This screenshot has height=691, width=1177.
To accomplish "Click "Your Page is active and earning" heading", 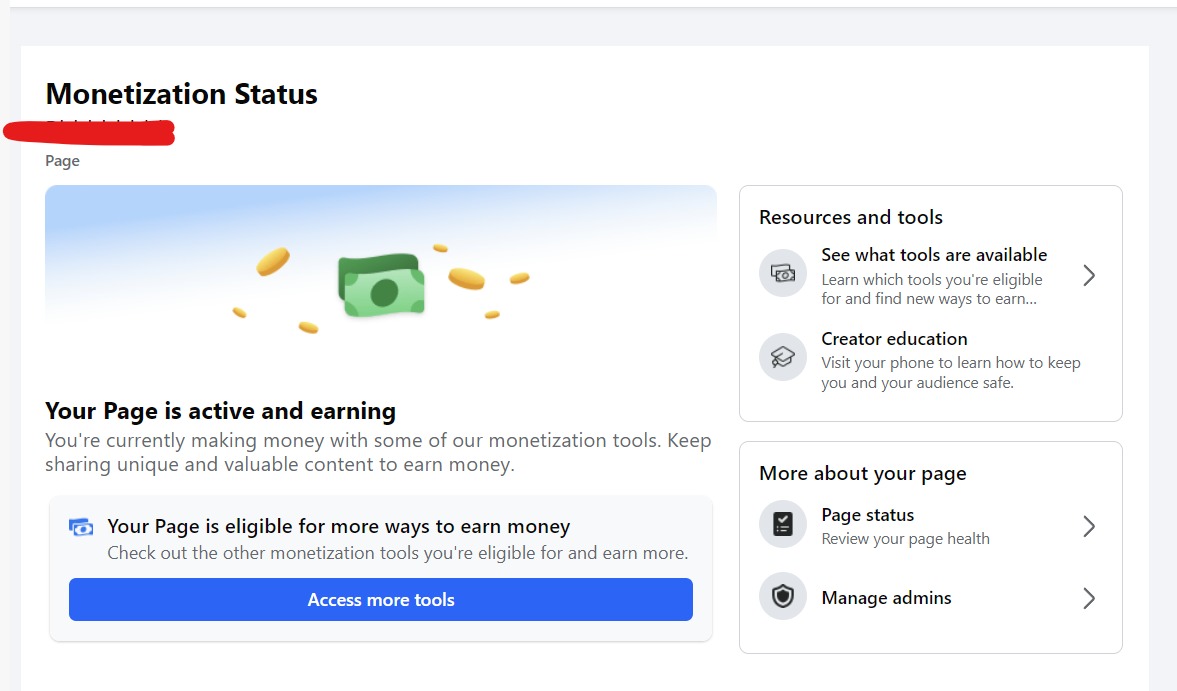I will coord(220,411).
